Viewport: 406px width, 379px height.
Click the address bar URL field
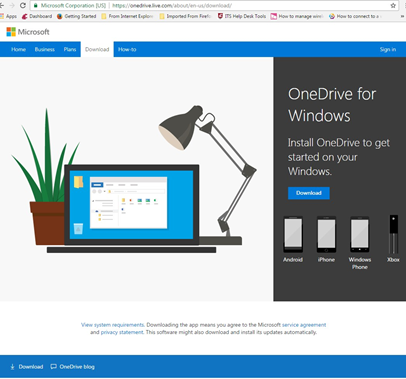(x=213, y=5)
